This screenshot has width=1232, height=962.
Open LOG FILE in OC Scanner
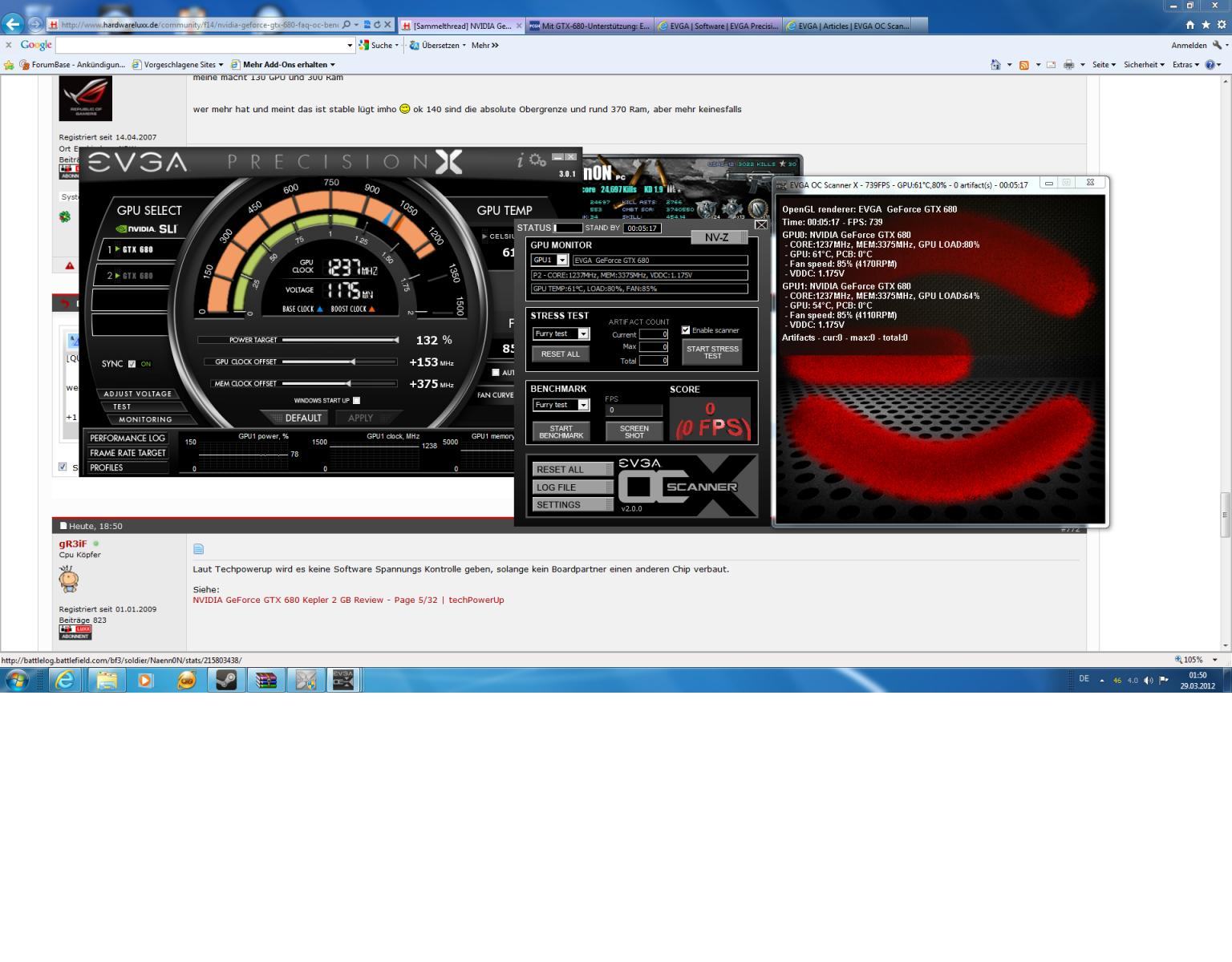(573, 487)
